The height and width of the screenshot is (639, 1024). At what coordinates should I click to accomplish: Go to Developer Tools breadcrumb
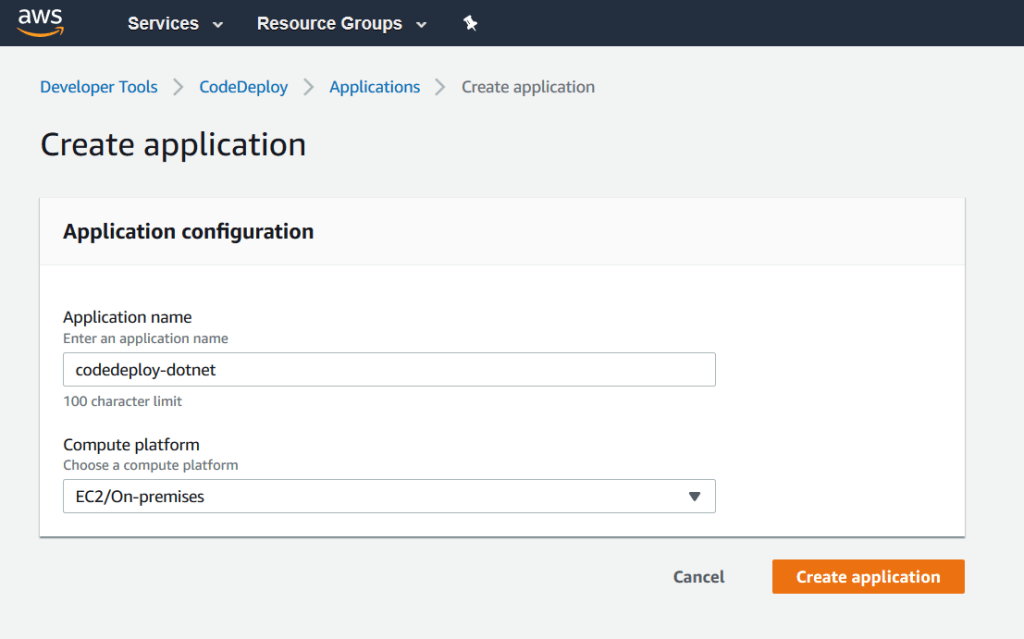99,87
